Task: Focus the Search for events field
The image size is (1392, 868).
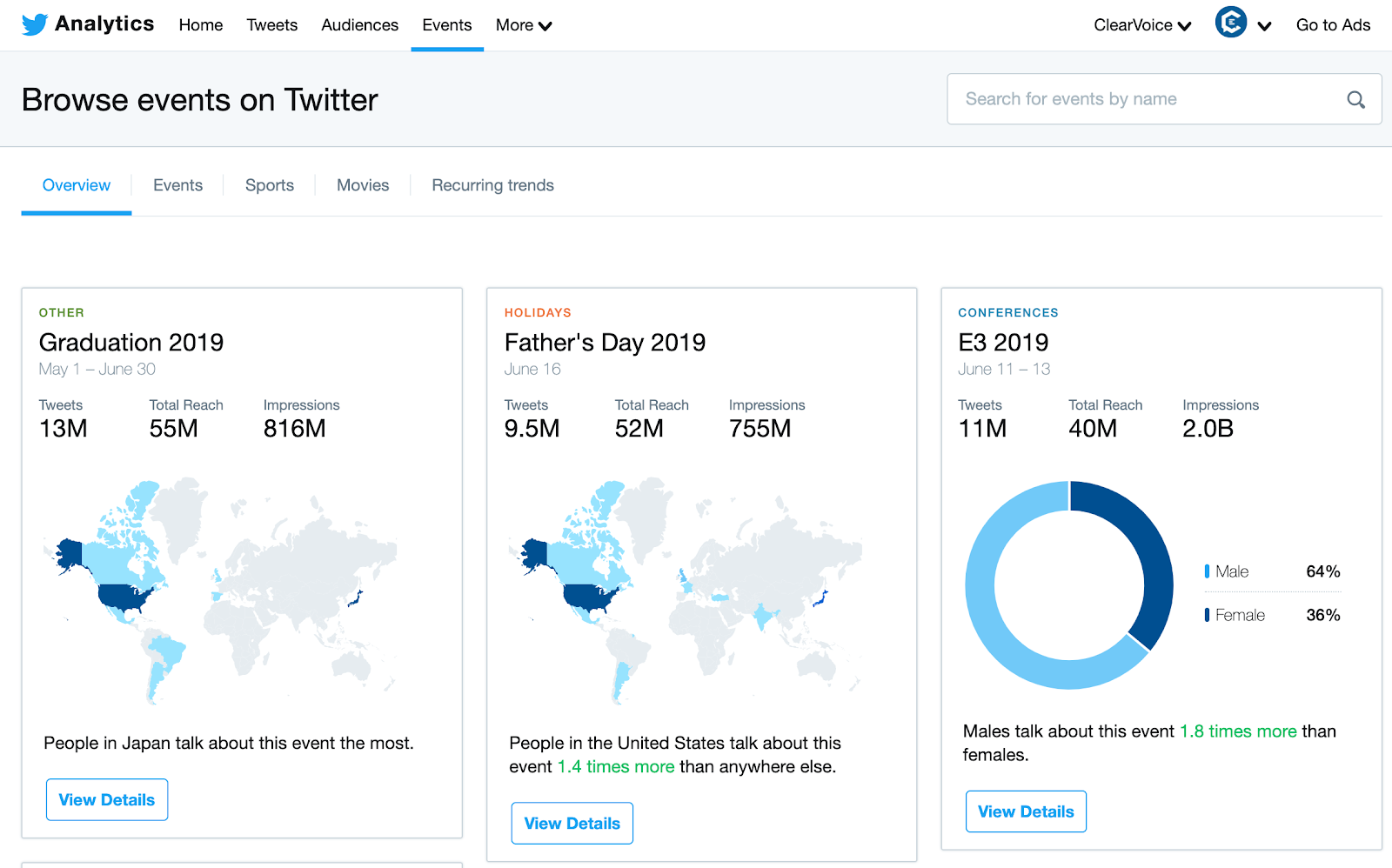Action: point(1164,99)
